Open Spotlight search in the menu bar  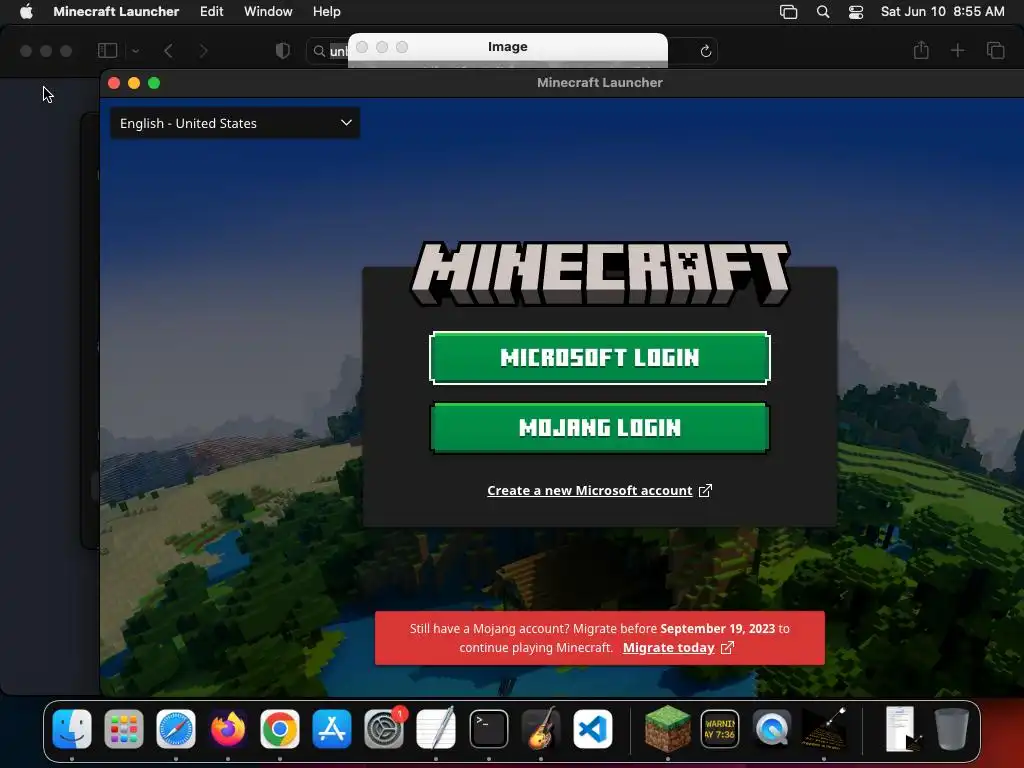click(x=823, y=12)
